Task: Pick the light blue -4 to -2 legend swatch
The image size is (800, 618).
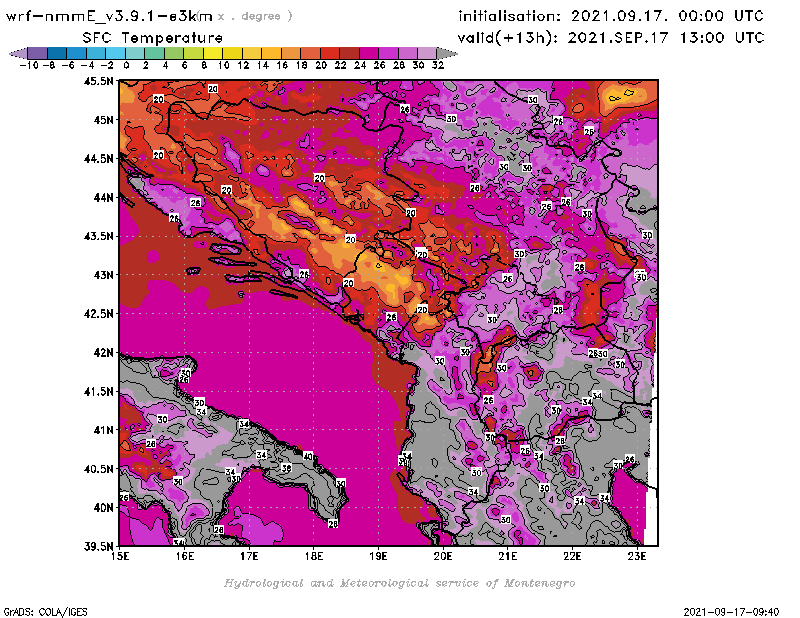Action: click(96, 53)
